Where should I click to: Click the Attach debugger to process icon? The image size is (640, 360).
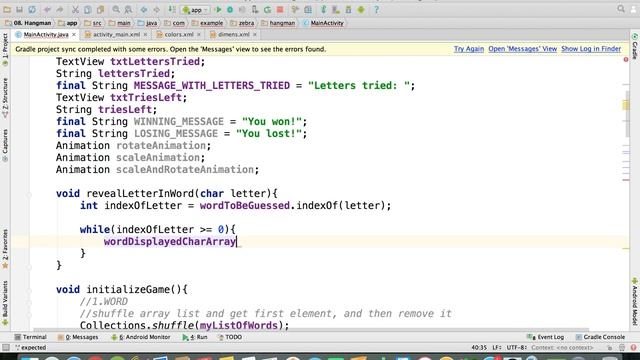[x=255, y=10]
